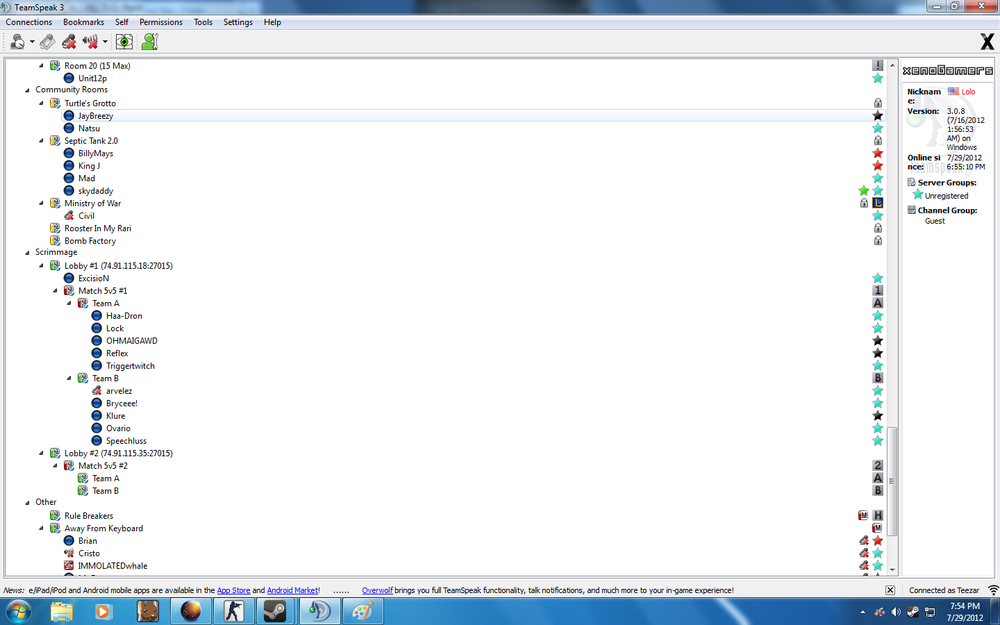Open the Tools menu
This screenshot has width=1000, height=625.
(203, 22)
